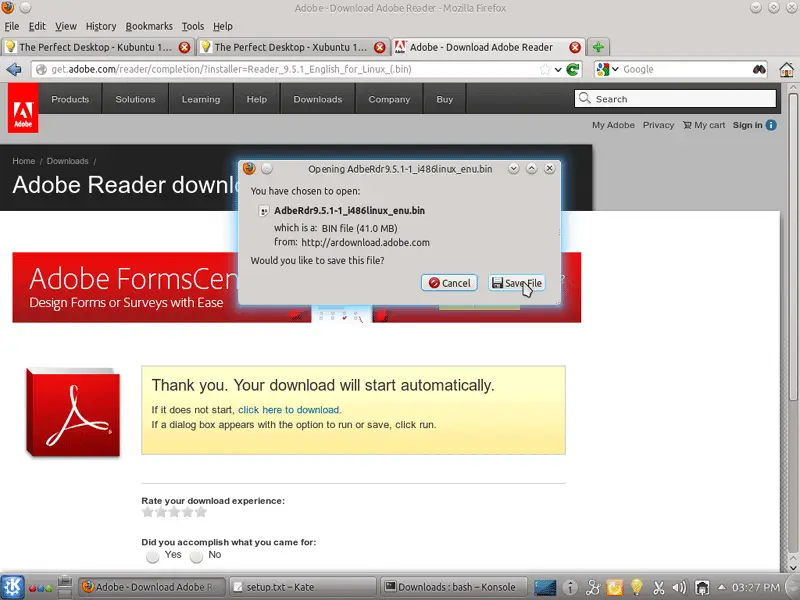Image resolution: width=800 pixels, height=600 pixels.
Task: Cancel the file download dialog
Action: pyautogui.click(x=449, y=283)
